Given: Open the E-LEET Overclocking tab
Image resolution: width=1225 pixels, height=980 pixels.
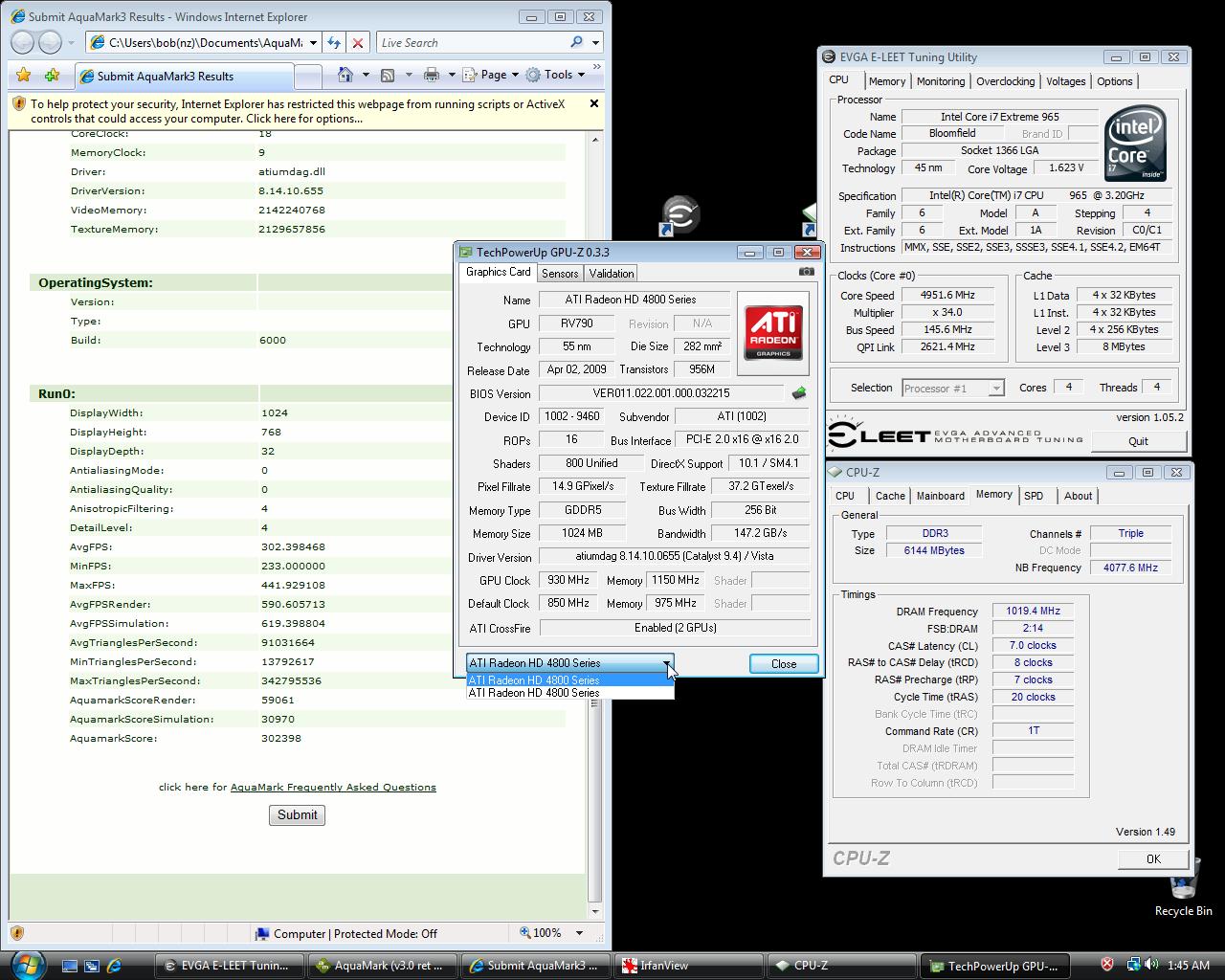Looking at the screenshot, I should click(1006, 81).
